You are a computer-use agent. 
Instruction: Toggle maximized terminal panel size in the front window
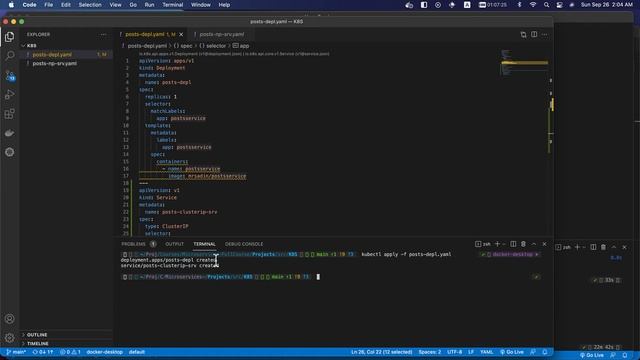534,244
